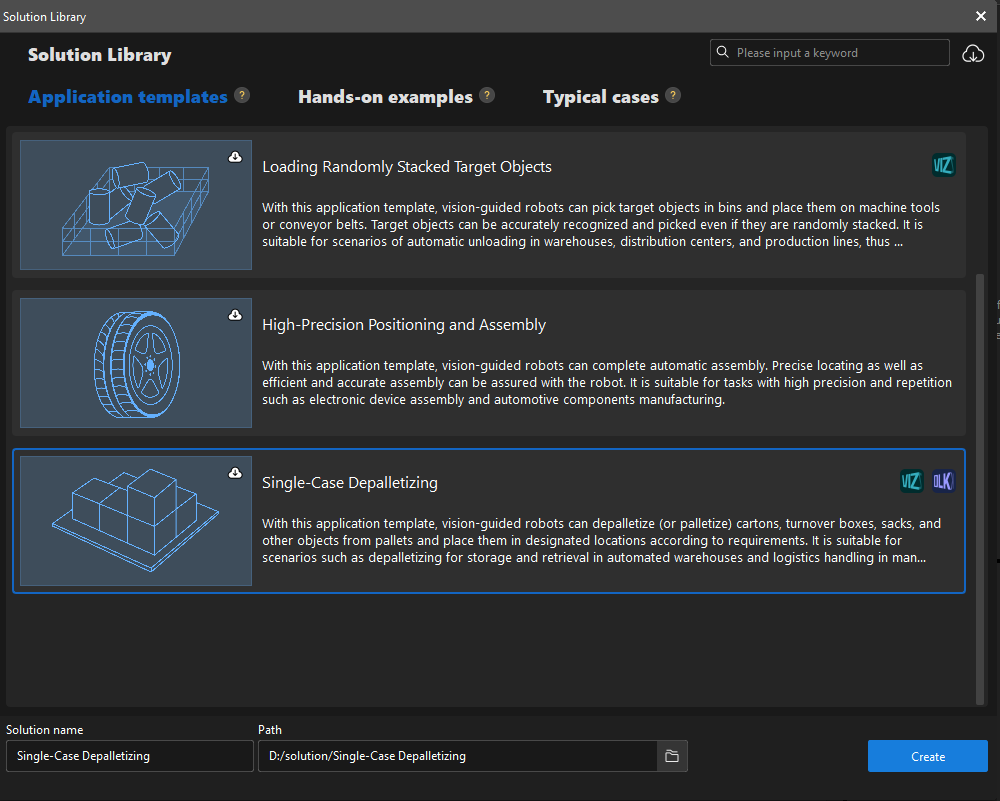The height and width of the screenshot is (801, 1000).
Task: Click the Solution name text field
Action: (130, 756)
